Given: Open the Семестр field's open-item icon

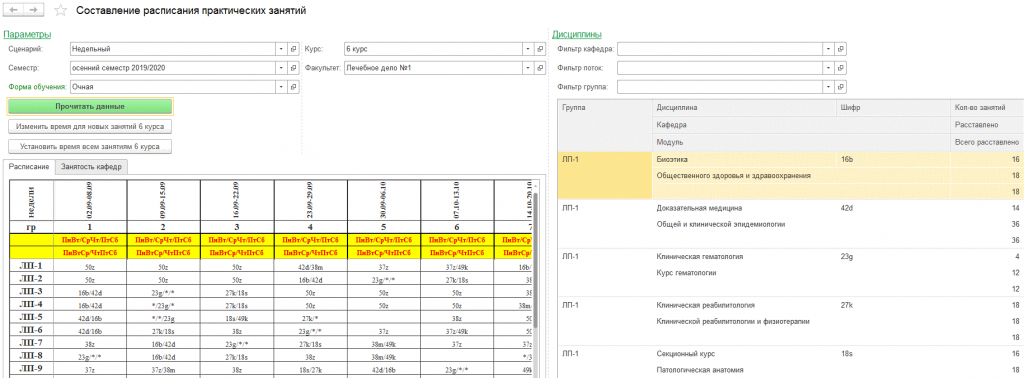Looking at the screenshot, I should [293, 68].
